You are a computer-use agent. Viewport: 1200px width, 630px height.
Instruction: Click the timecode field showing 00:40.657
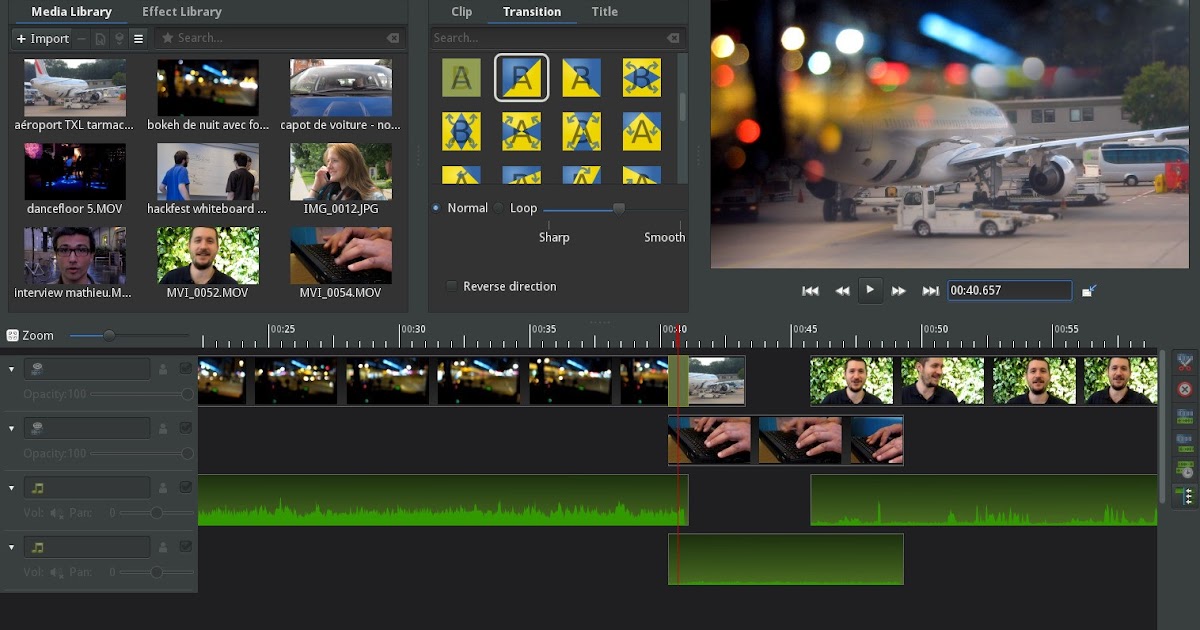tap(1010, 291)
